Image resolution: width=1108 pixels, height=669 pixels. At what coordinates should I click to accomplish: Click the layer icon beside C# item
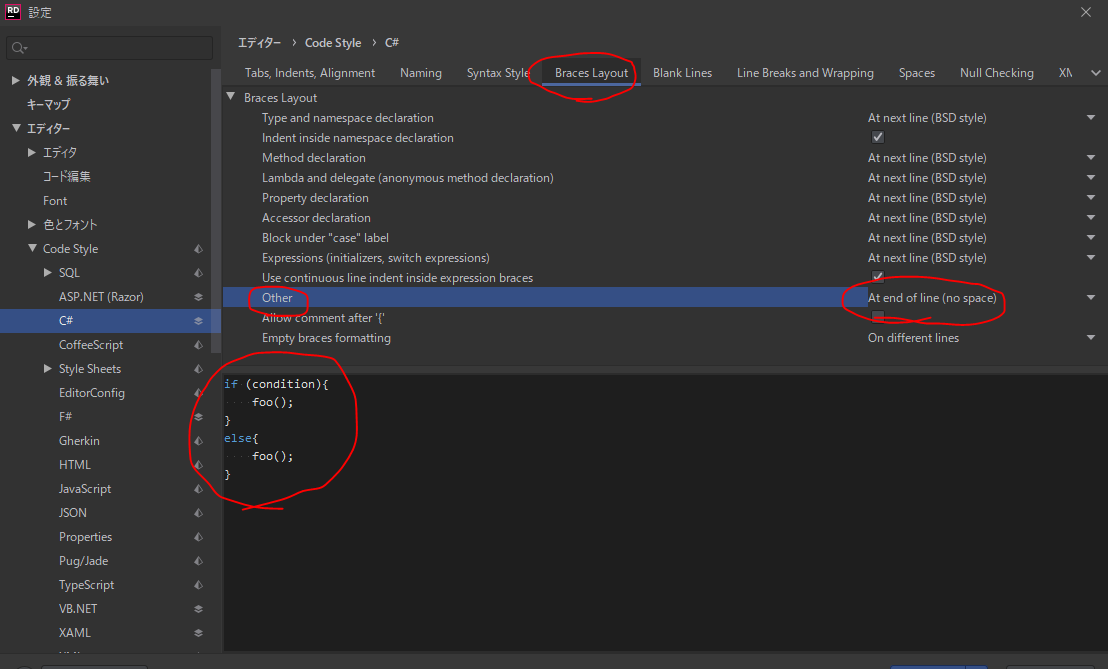198,321
